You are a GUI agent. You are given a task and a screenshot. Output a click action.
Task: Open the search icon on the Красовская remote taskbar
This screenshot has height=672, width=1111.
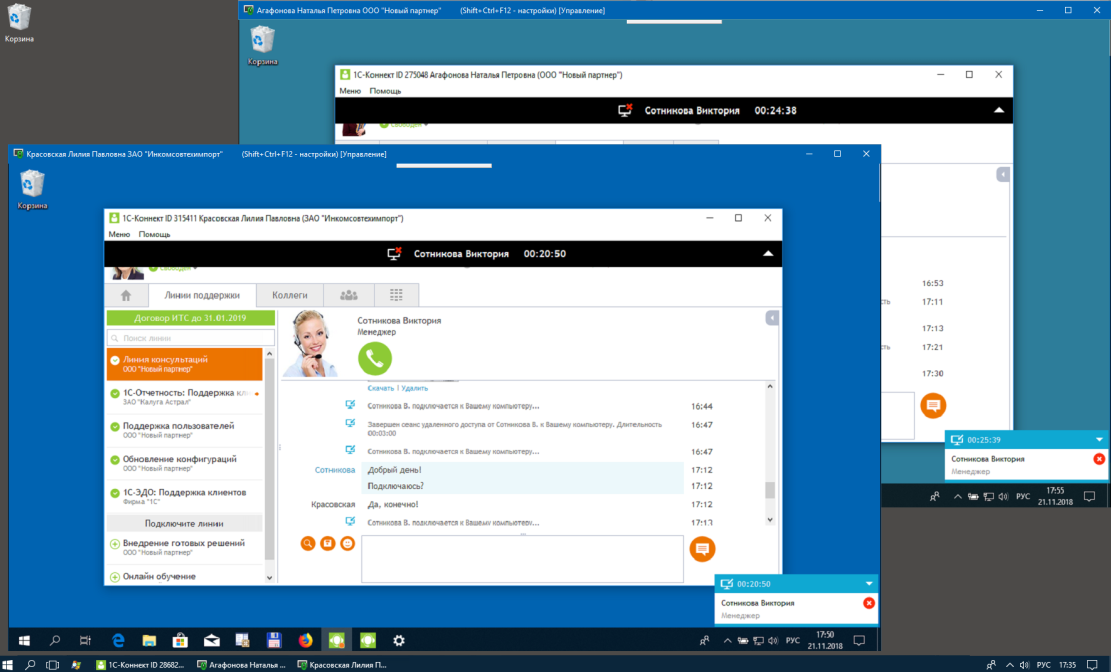tap(55, 640)
